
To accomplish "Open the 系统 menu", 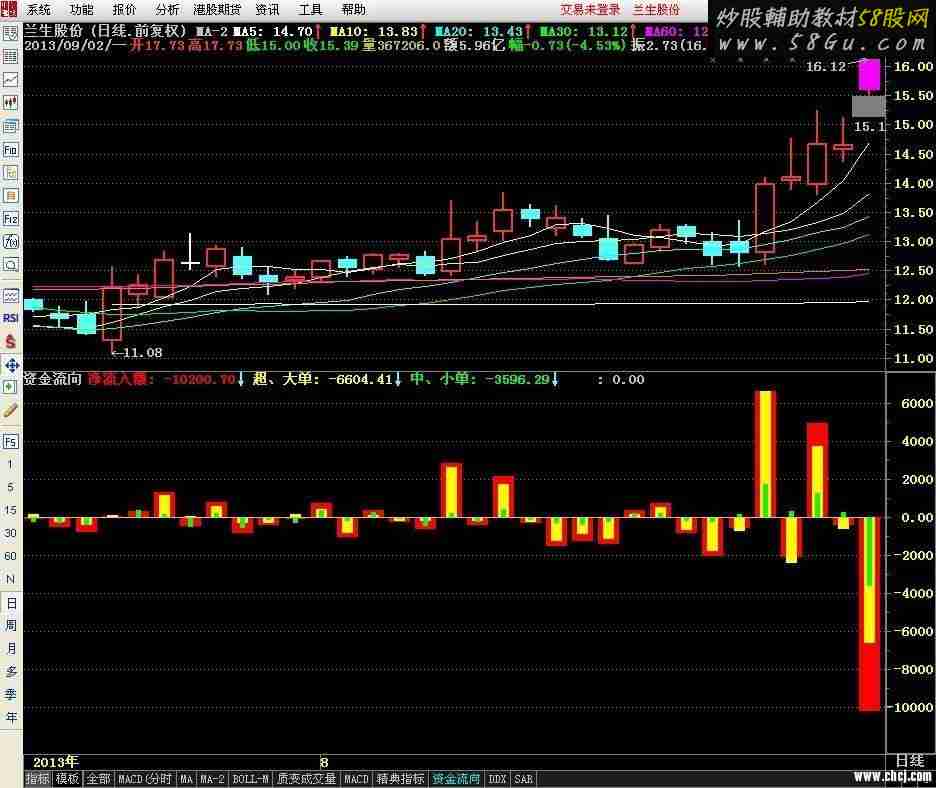I will coord(39,10).
